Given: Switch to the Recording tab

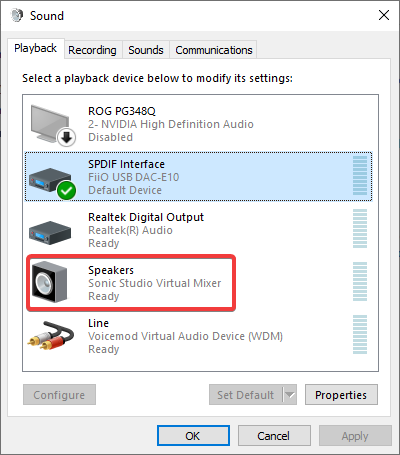Looking at the screenshot, I should (92, 50).
